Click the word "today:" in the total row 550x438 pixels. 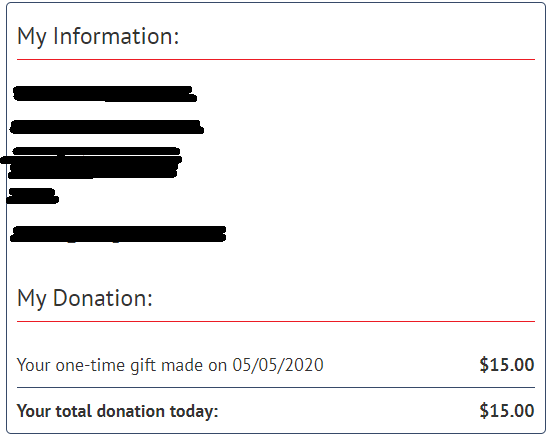point(194,411)
